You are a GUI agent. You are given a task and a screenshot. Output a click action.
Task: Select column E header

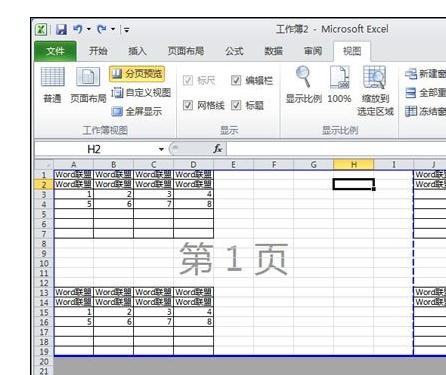click(x=233, y=164)
